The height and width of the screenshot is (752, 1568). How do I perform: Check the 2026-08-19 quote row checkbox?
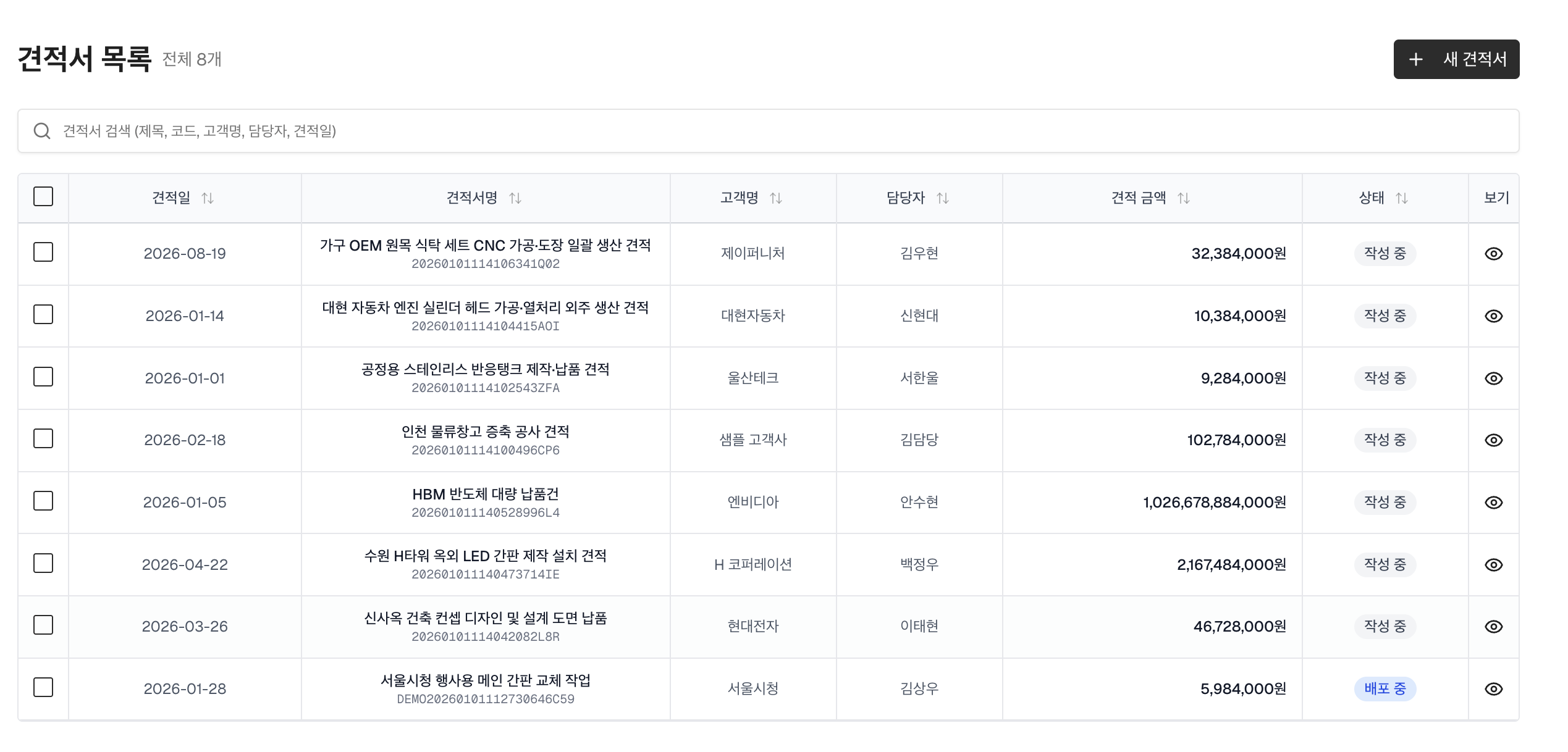coord(43,253)
